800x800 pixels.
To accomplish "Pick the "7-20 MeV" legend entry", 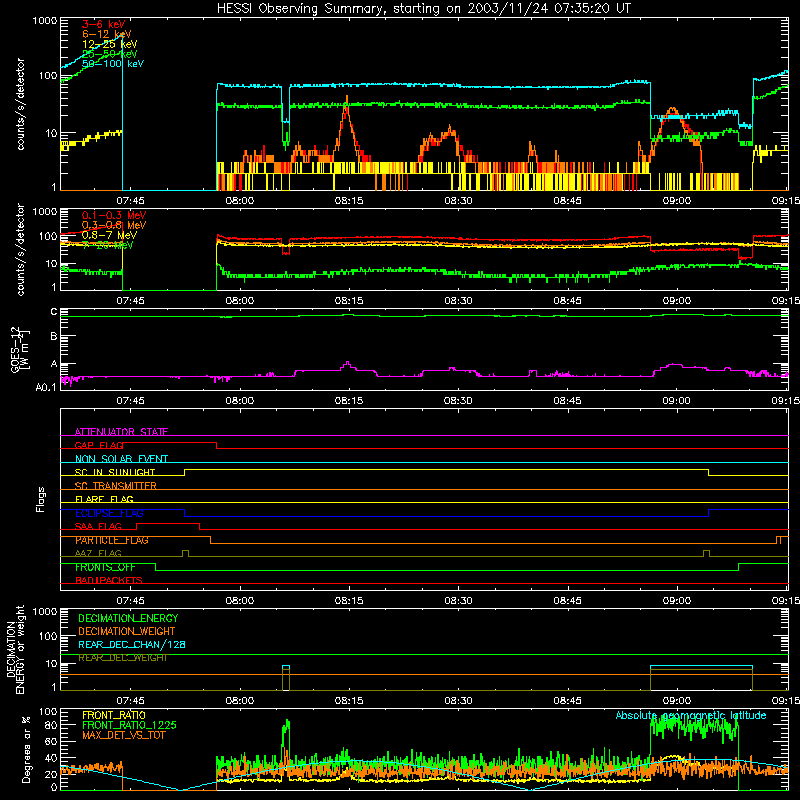I will [x=108, y=245].
